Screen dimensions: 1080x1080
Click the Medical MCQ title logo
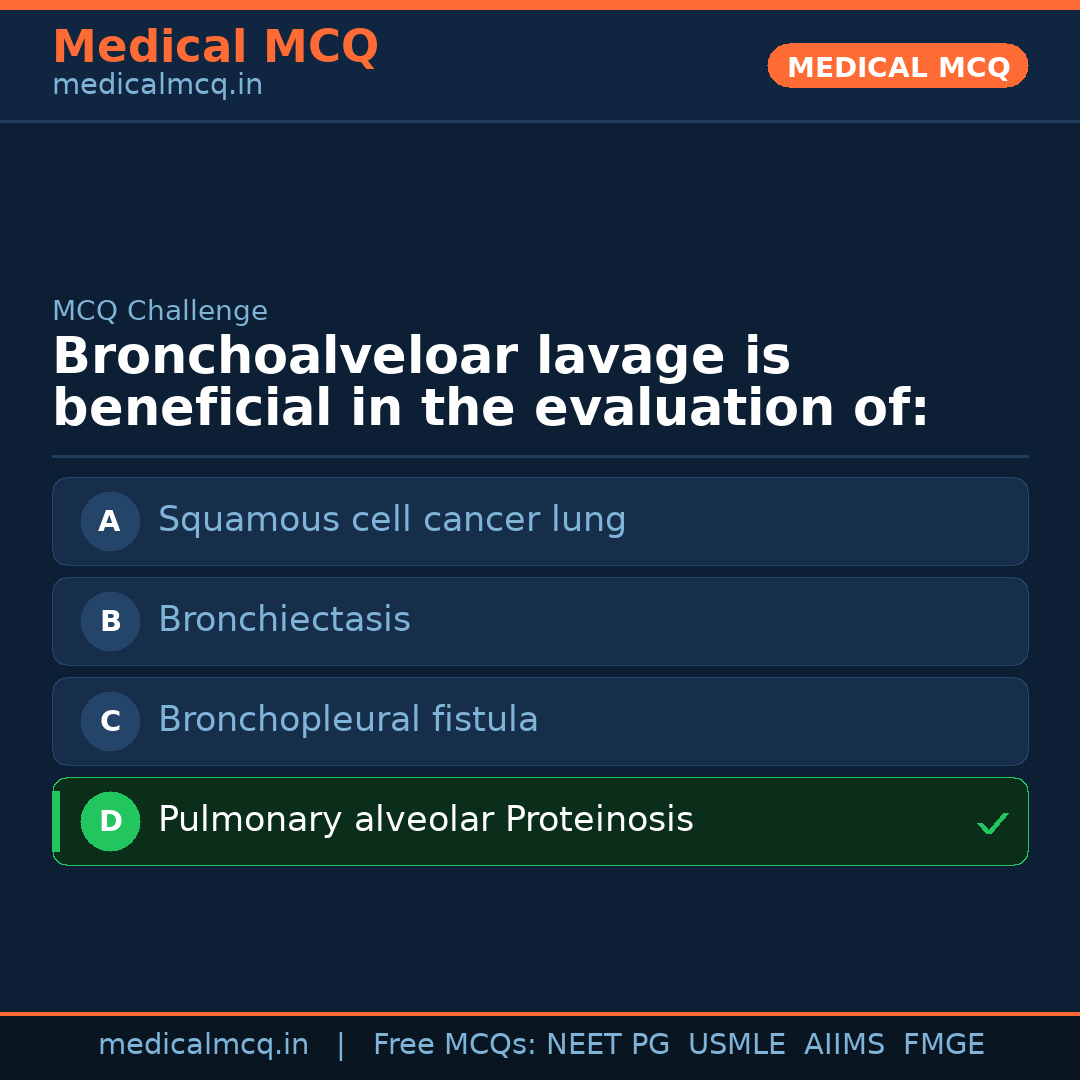point(215,46)
